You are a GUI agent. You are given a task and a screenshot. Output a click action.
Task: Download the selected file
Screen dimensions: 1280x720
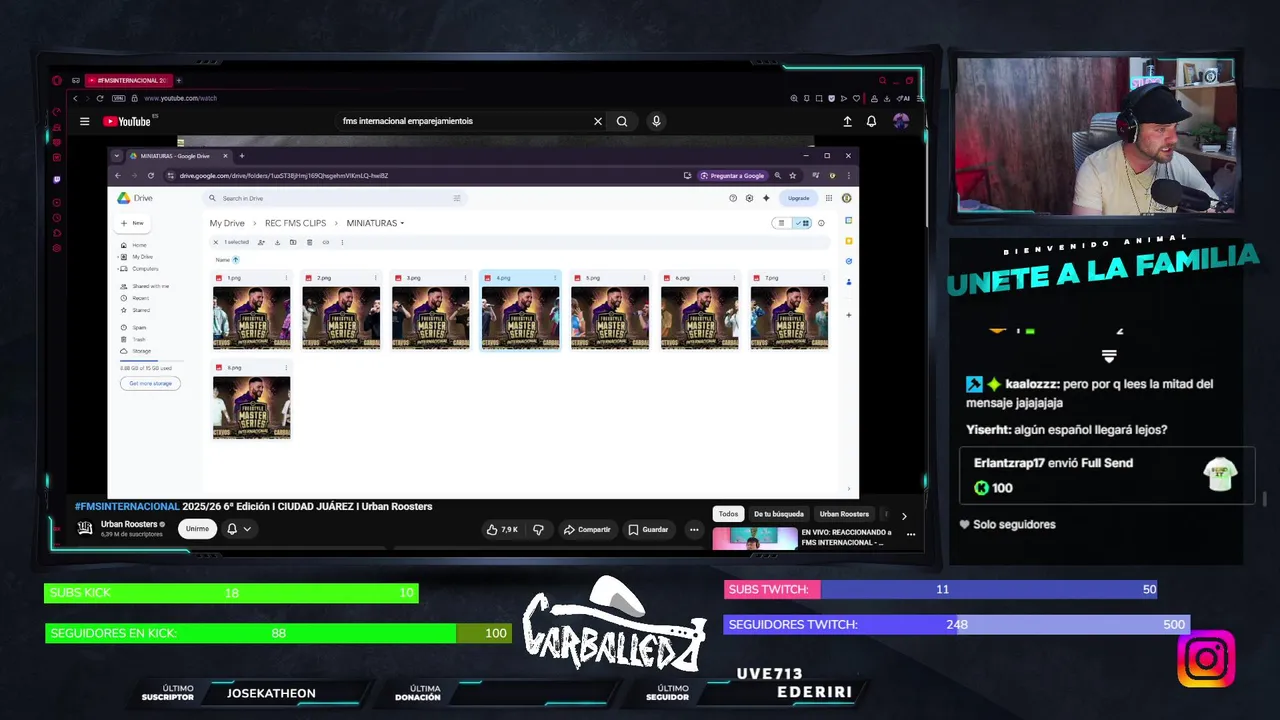click(277, 242)
